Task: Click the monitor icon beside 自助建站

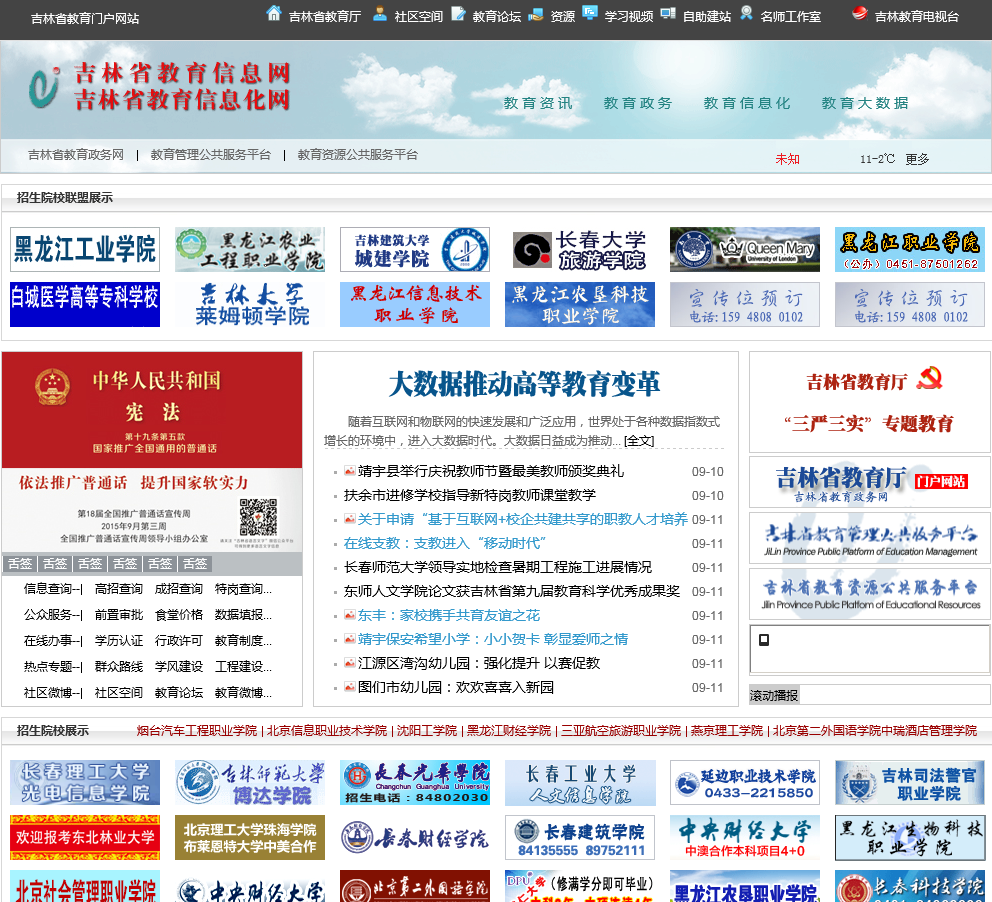Action: pos(668,13)
